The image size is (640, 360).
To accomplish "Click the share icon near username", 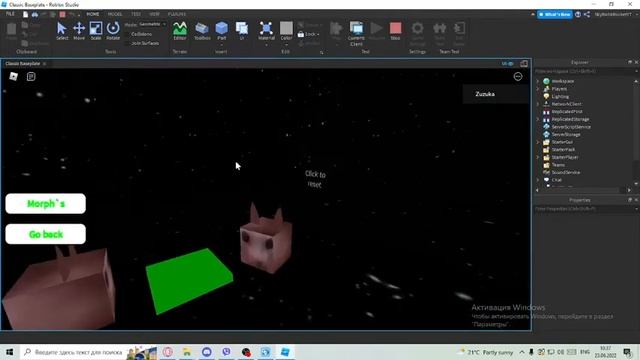I will (587, 14).
